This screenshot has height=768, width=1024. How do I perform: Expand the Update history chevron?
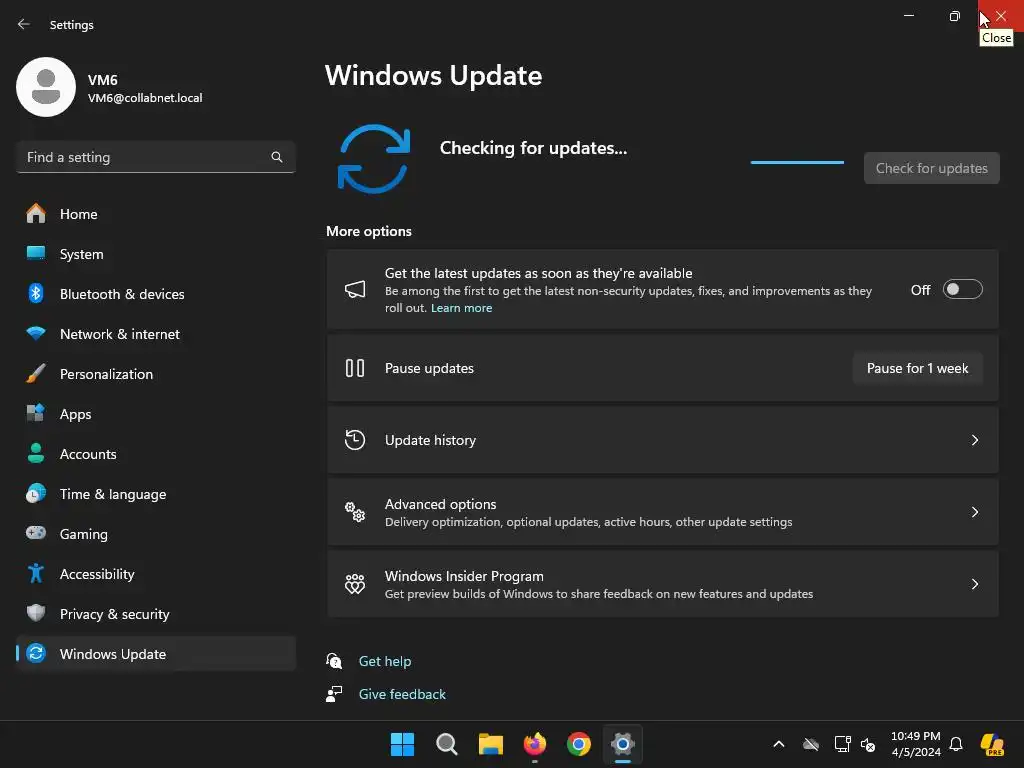pyautogui.click(x=974, y=440)
